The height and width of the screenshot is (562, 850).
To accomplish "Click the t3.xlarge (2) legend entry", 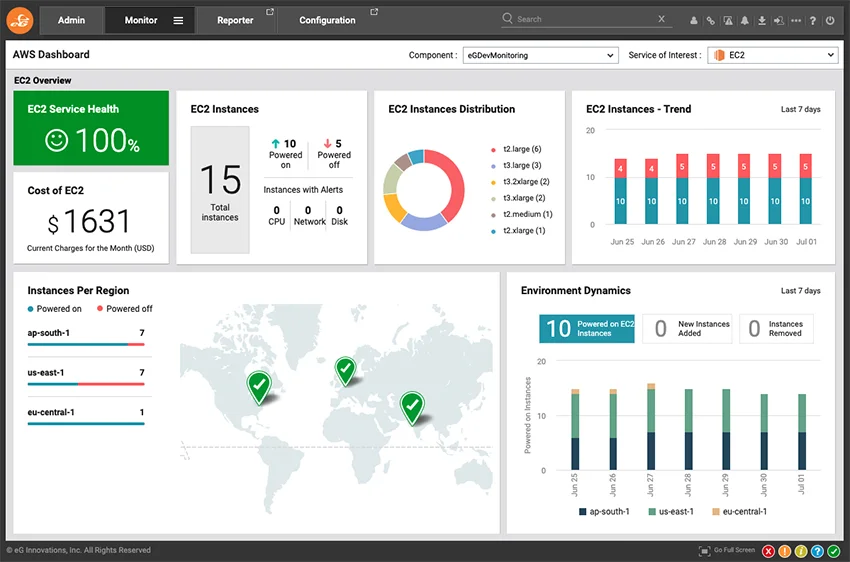I will point(518,198).
